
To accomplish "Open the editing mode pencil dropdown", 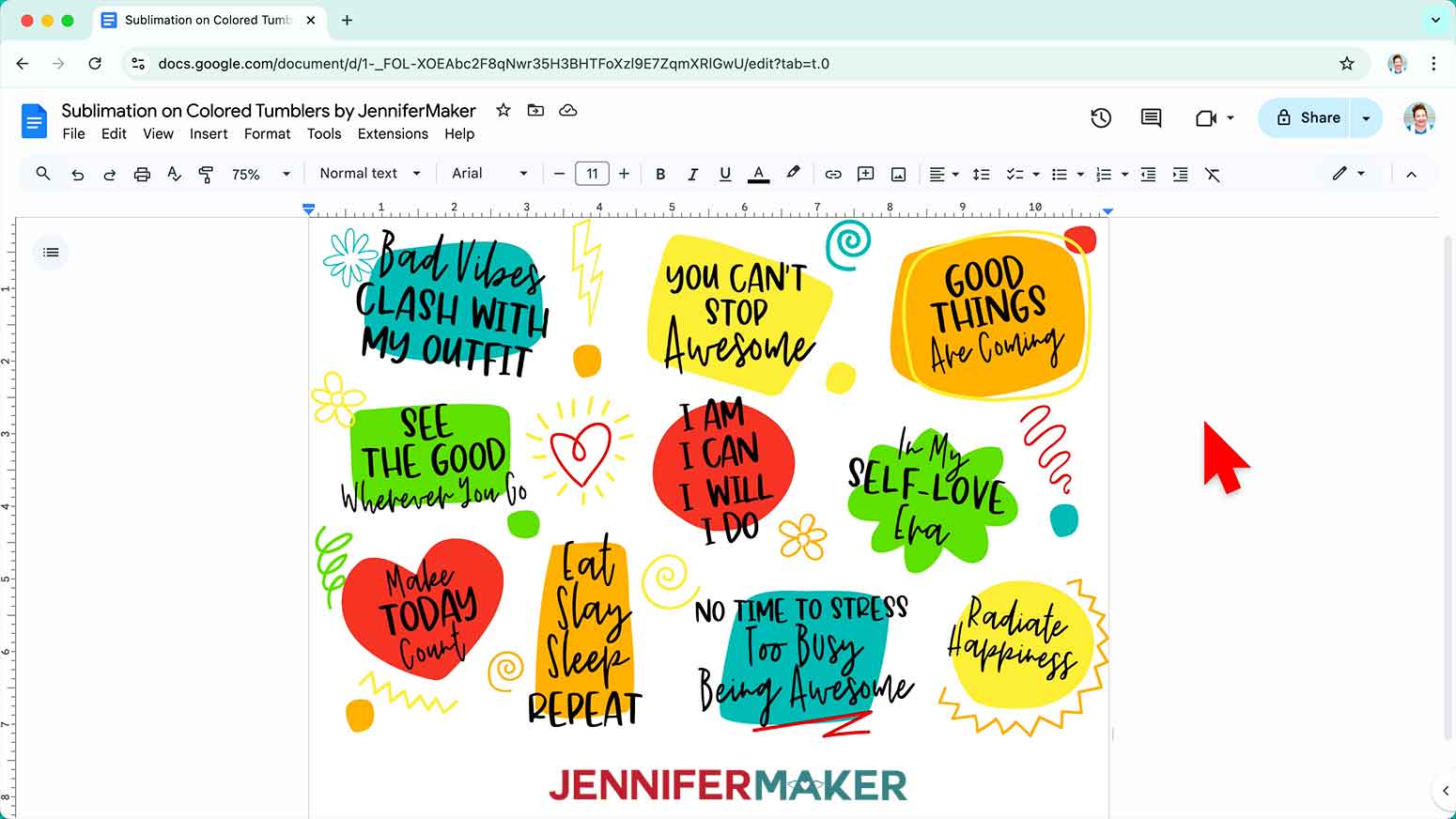I will point(1348,174).
